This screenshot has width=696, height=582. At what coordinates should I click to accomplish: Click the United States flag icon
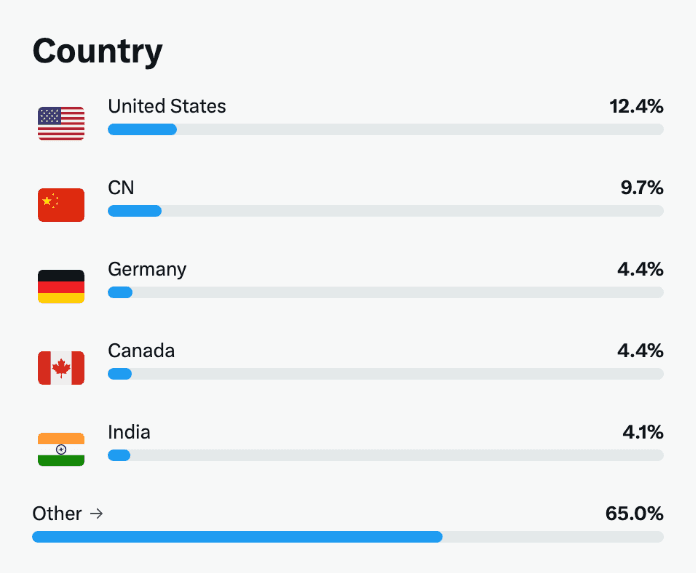point(61,123)
